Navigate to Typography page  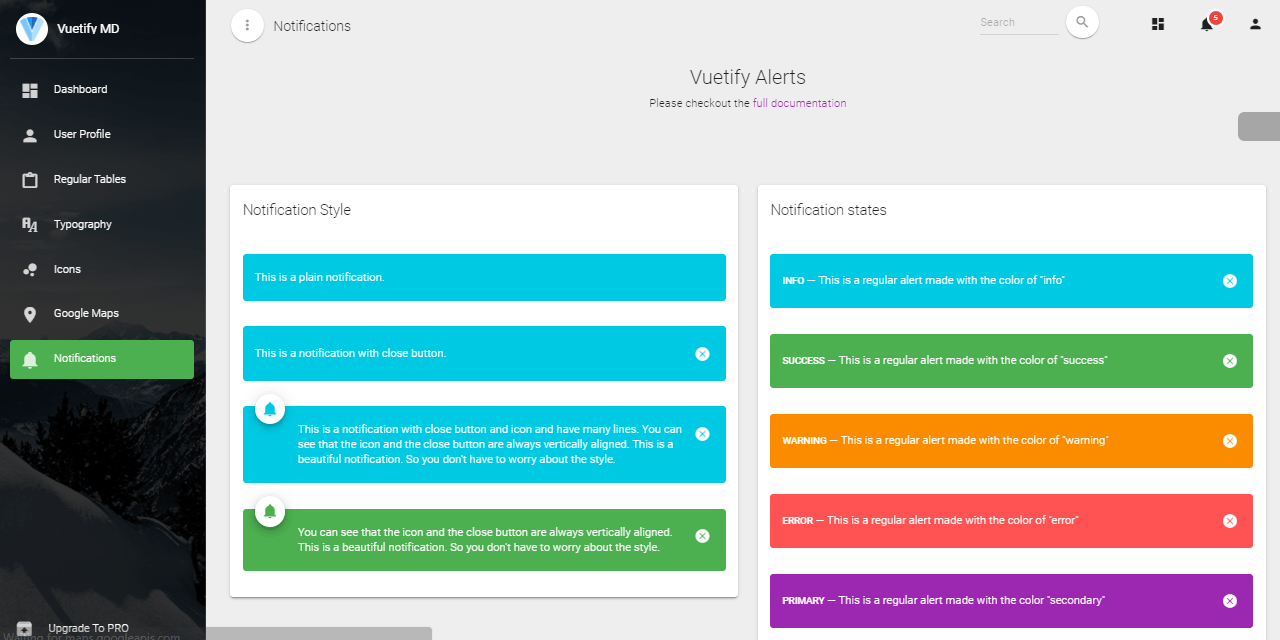coord(102,225)
